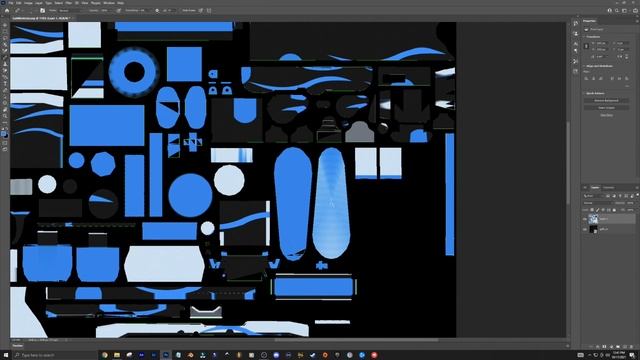640x360 pixels.
Task: Toggle layer filtering on/off switch
Action: click(x=637, y=196)
